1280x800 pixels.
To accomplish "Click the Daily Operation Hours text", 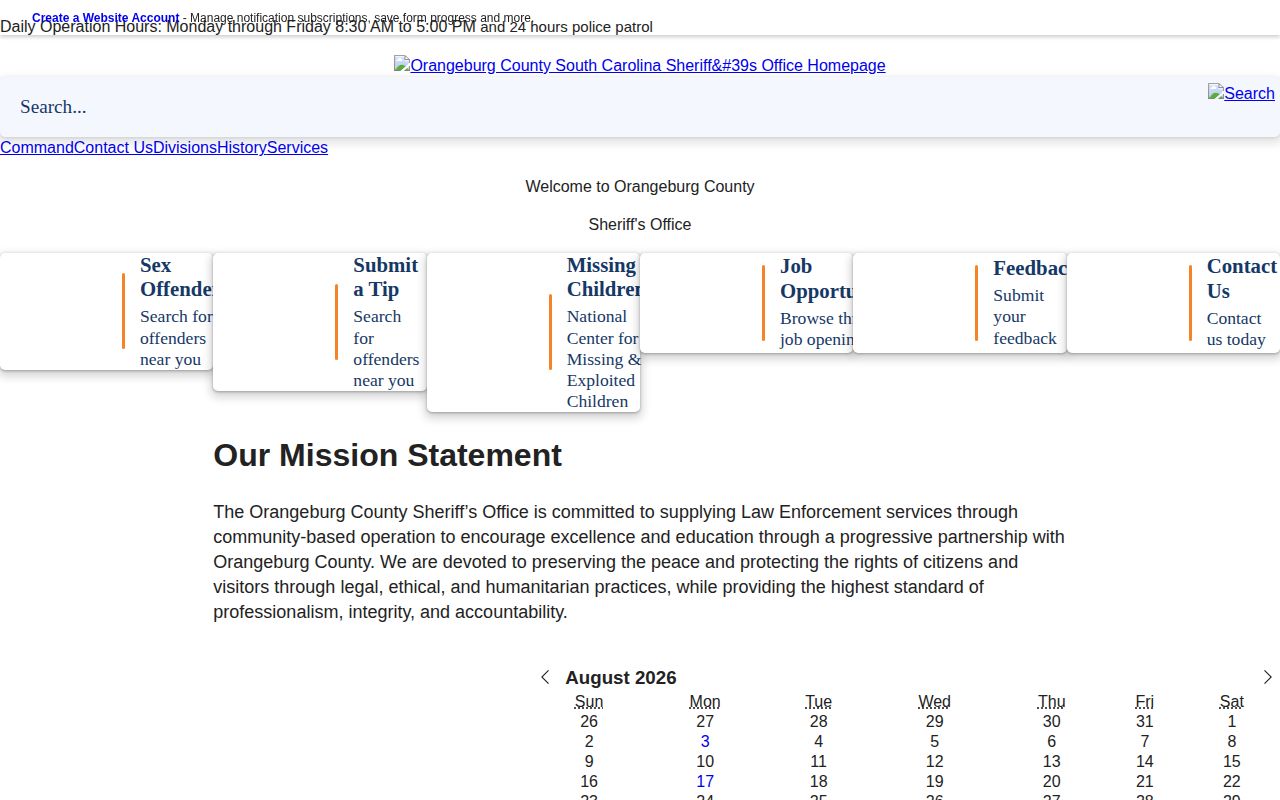I will coord(326,27).
